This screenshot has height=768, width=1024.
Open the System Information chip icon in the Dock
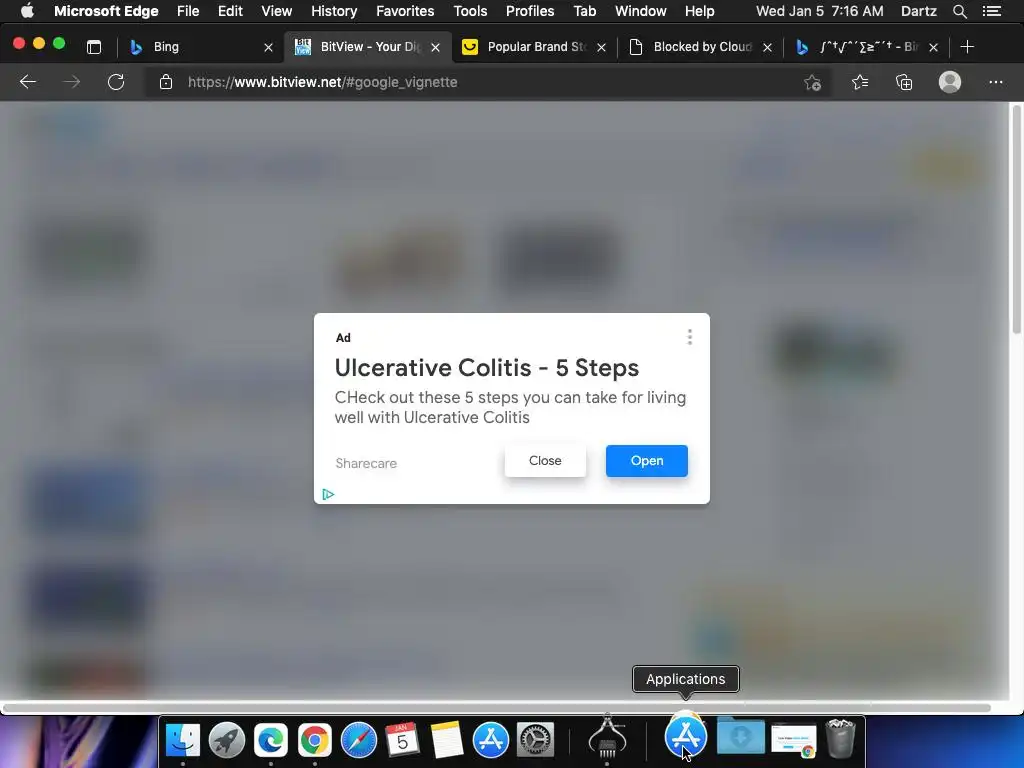[607, 736]
